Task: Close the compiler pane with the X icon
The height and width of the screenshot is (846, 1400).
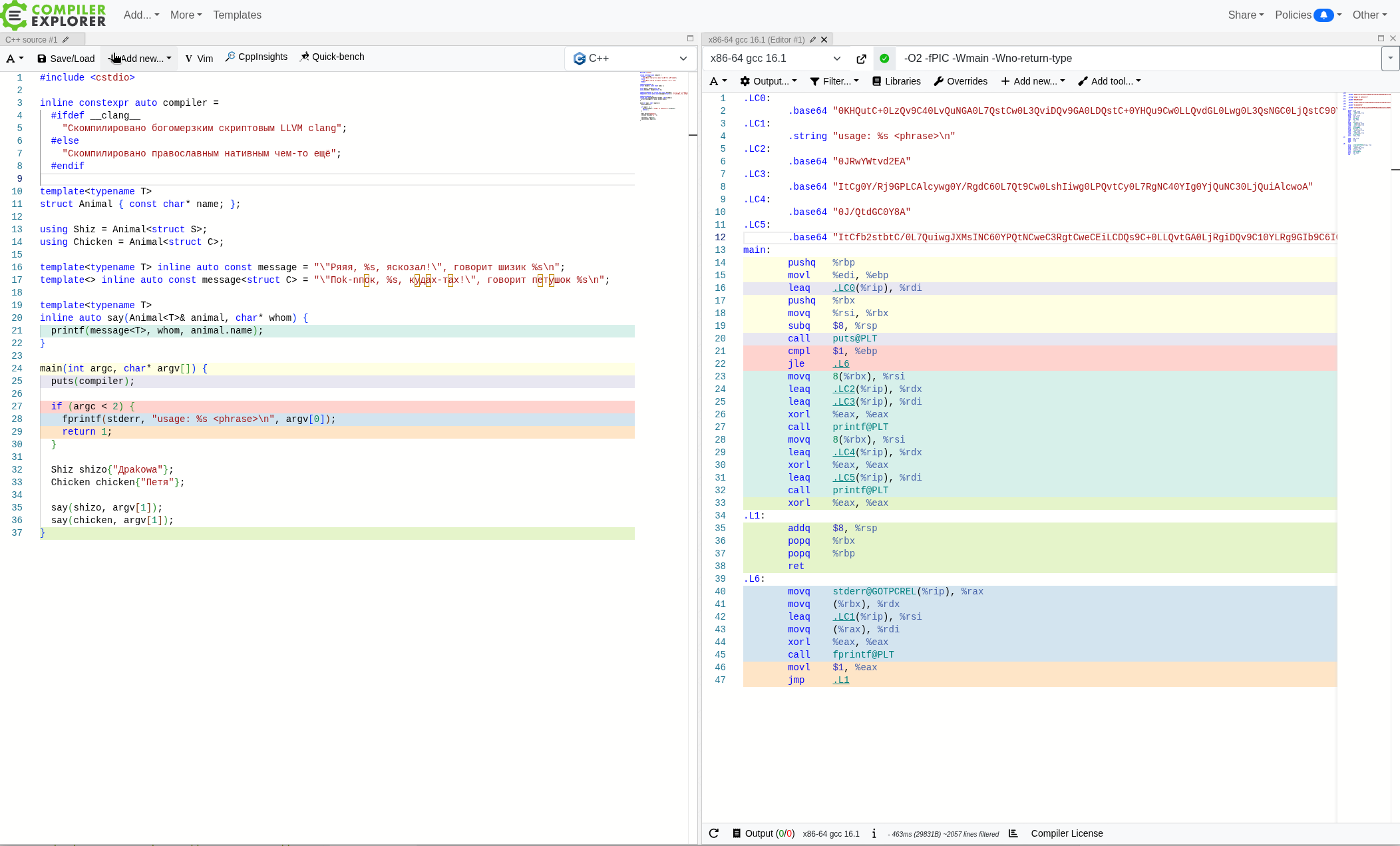Action: pos(1393,39)
